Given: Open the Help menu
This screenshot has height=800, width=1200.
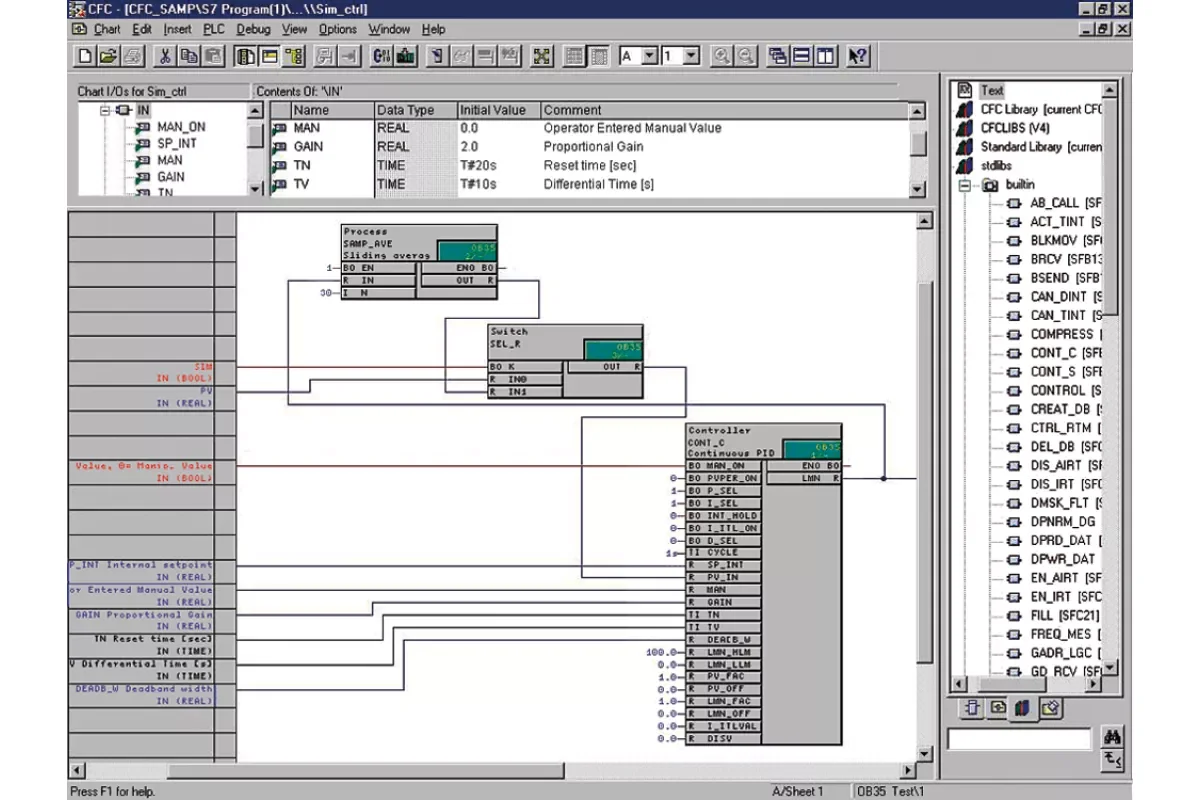Looking at the screenshot, I should tap(433, 29).
